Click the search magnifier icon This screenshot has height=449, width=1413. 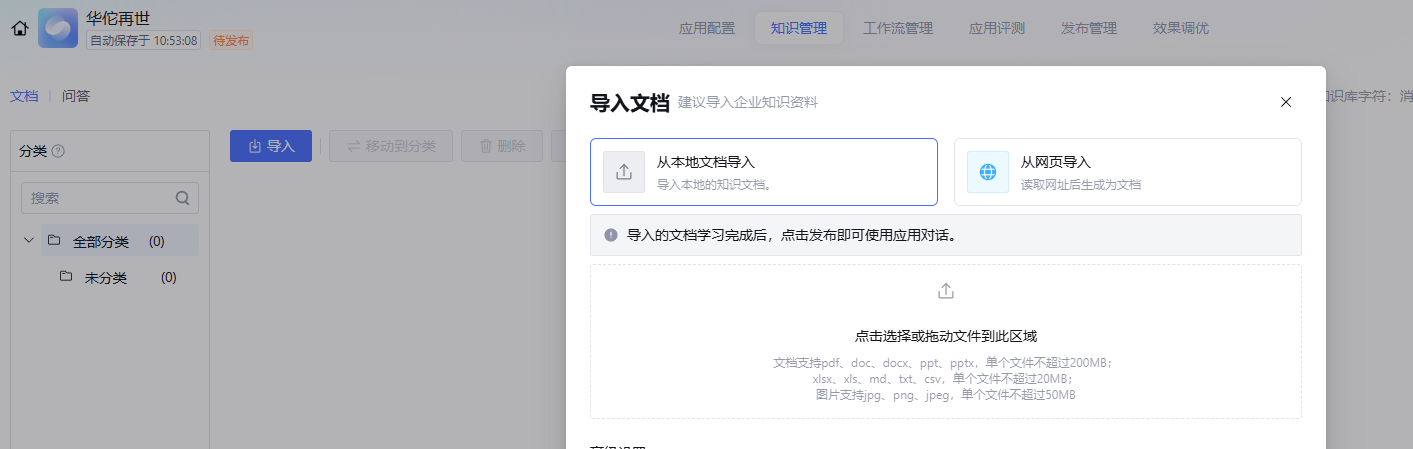(182, 198)
